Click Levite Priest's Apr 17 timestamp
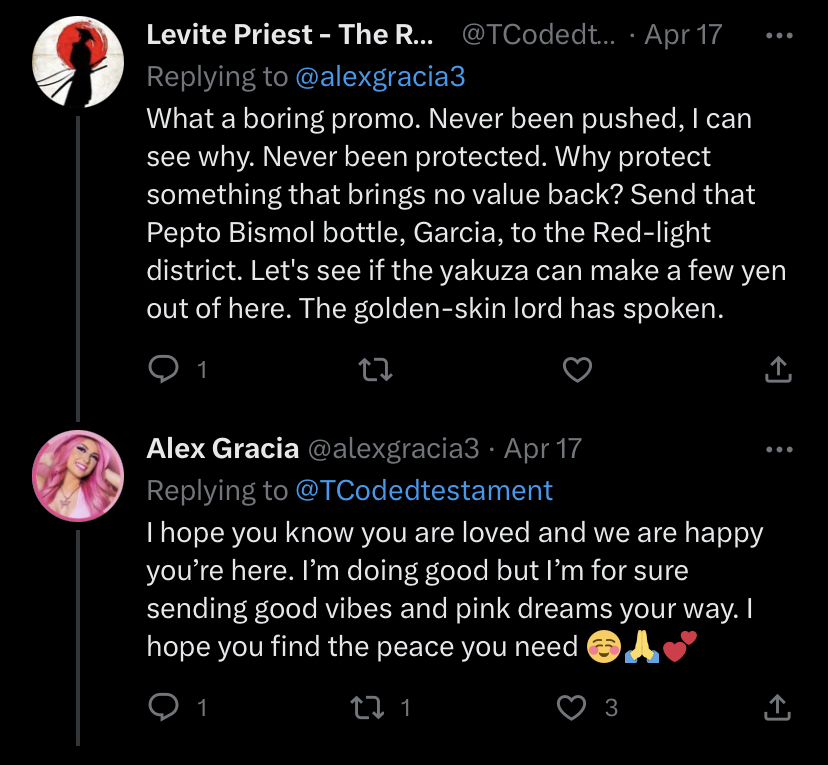This screenshot has width=828, height=765. (683, 35)
